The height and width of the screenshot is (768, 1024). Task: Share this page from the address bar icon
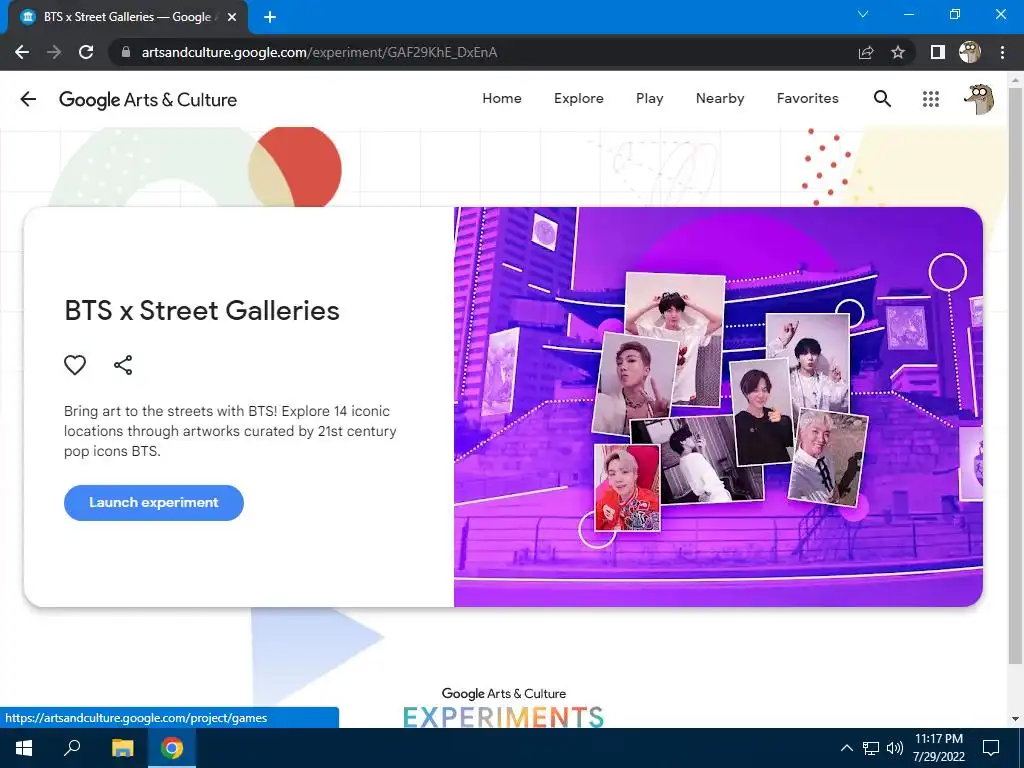pos(866,52)
